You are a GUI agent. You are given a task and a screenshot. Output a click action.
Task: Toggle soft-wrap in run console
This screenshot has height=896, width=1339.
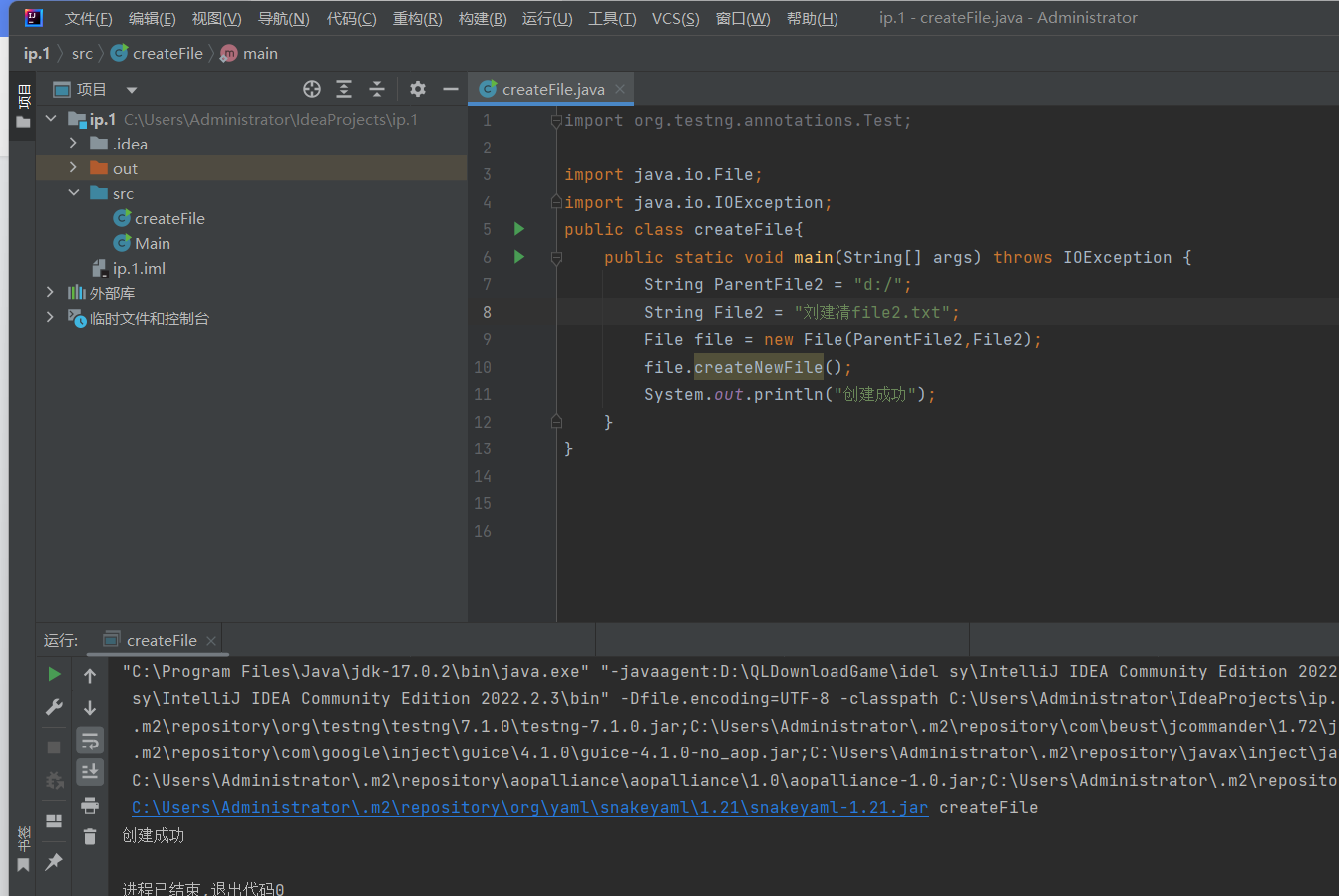point(90,741)
